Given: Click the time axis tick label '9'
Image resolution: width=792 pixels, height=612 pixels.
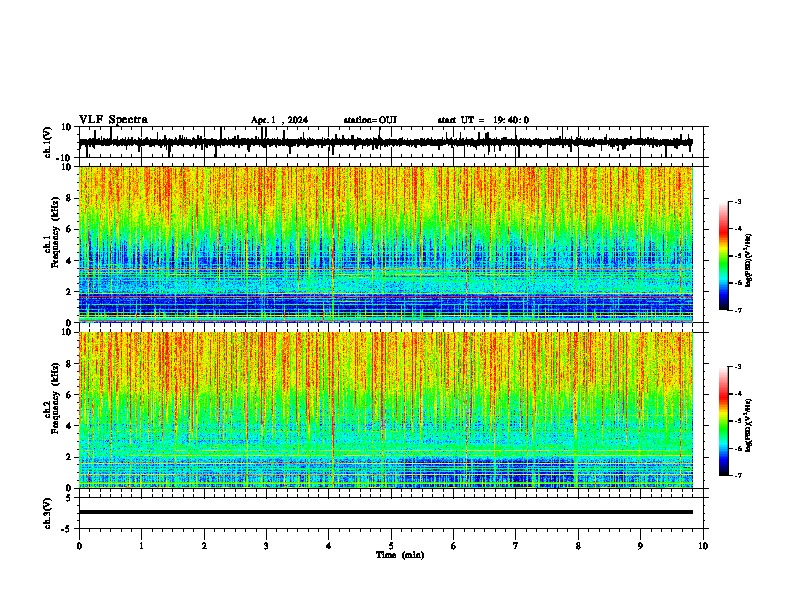Looking at the screenshot, I should point(640,546).
